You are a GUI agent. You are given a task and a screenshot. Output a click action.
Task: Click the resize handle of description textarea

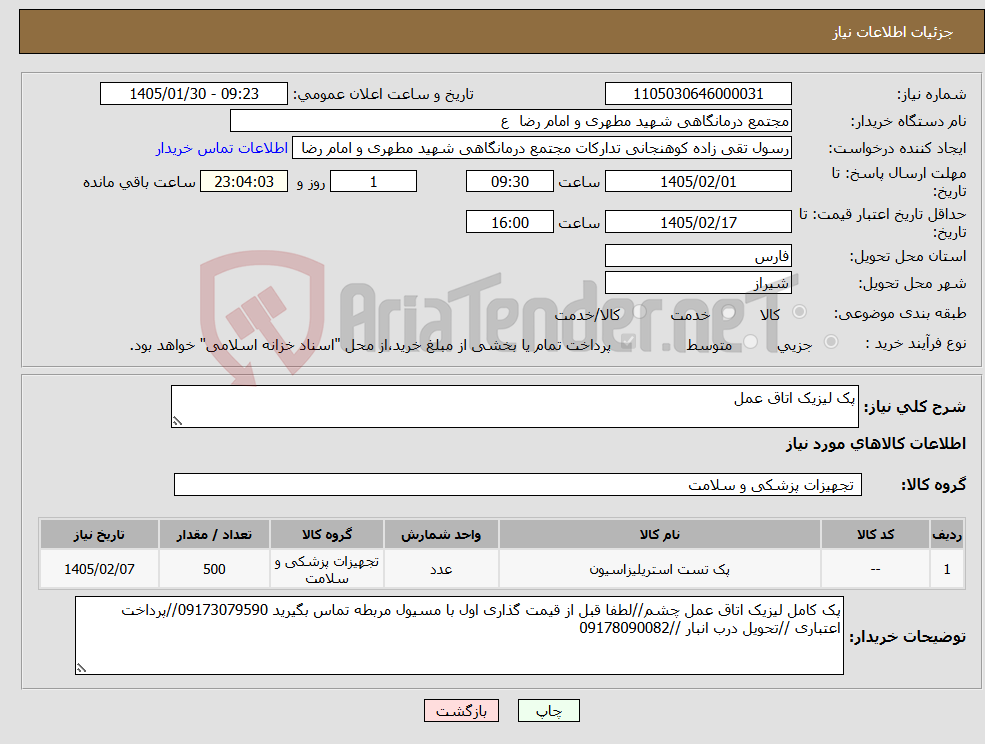click(177, 422)
